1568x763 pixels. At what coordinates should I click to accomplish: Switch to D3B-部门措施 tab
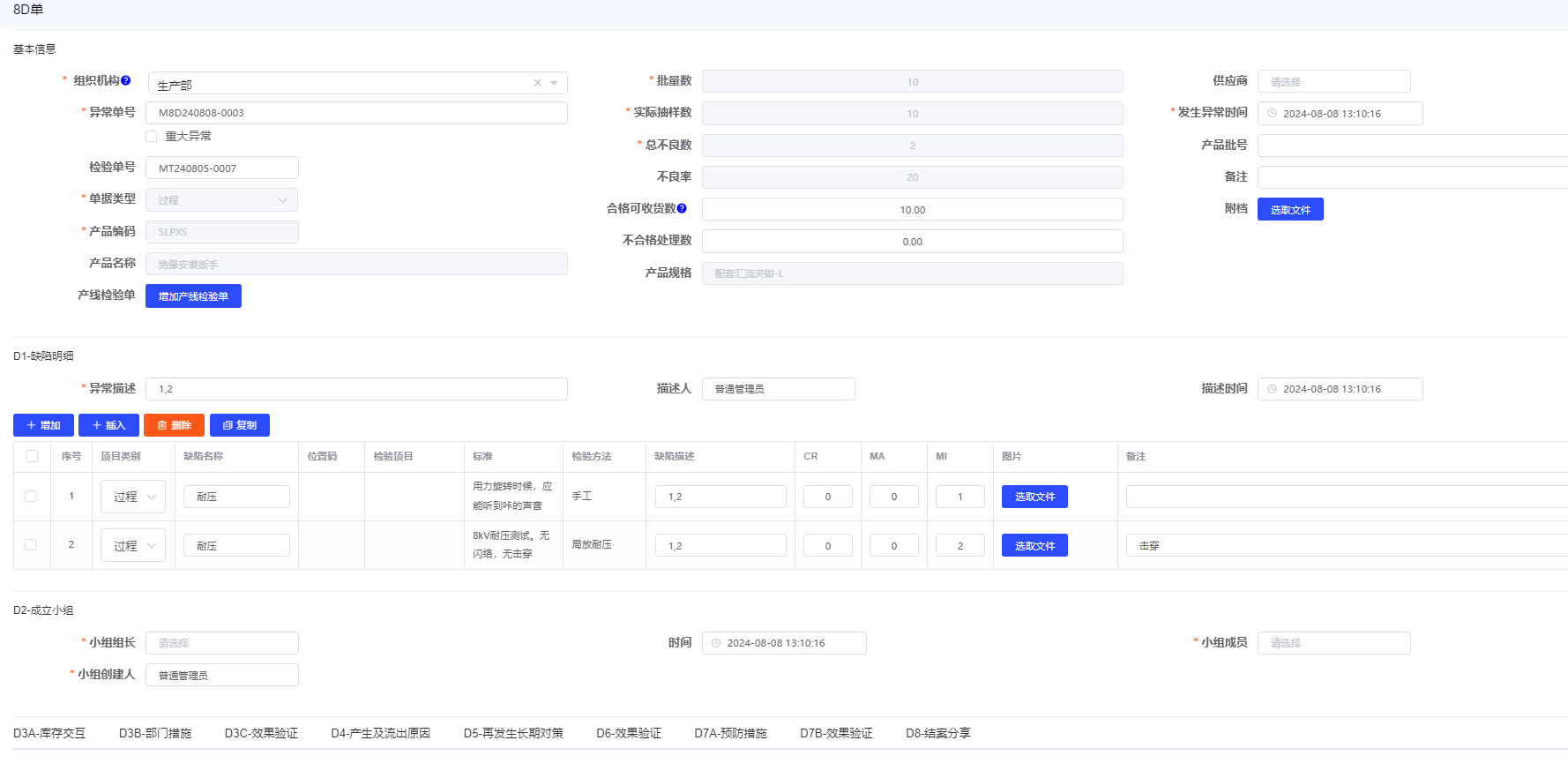[x=155, y=733]
